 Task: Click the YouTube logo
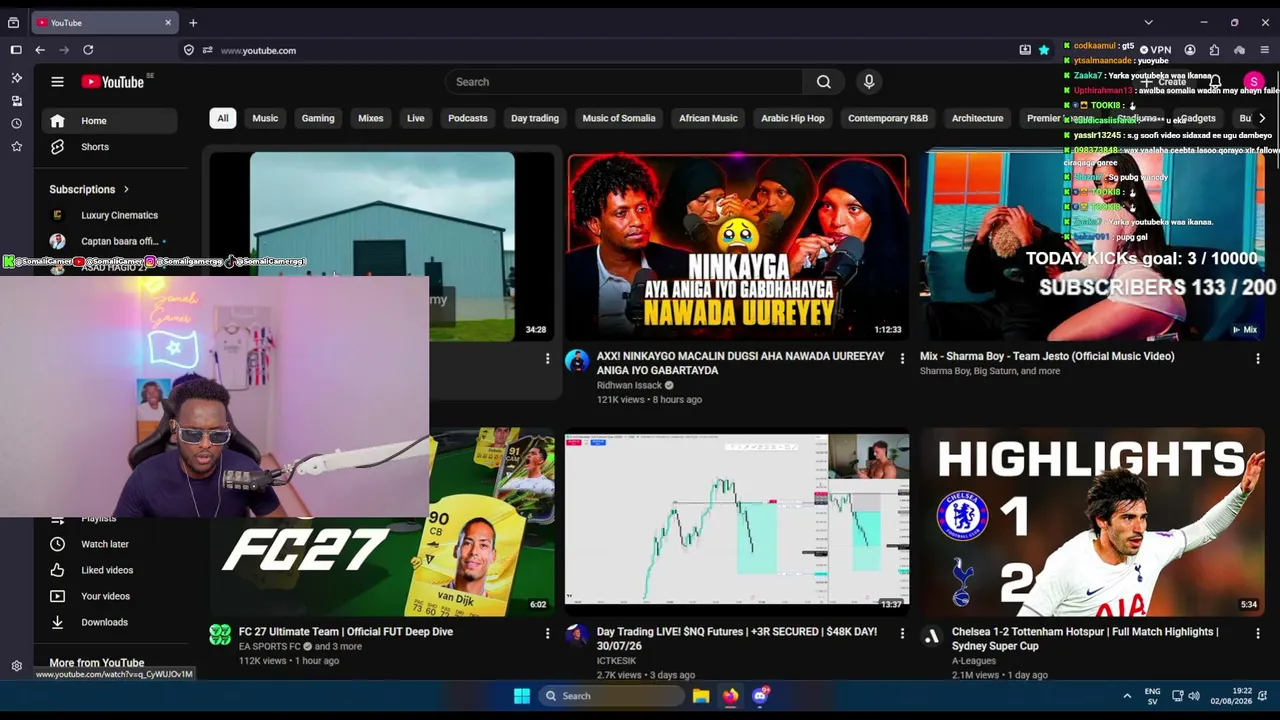pyautogui.click(x=113, y=82)
